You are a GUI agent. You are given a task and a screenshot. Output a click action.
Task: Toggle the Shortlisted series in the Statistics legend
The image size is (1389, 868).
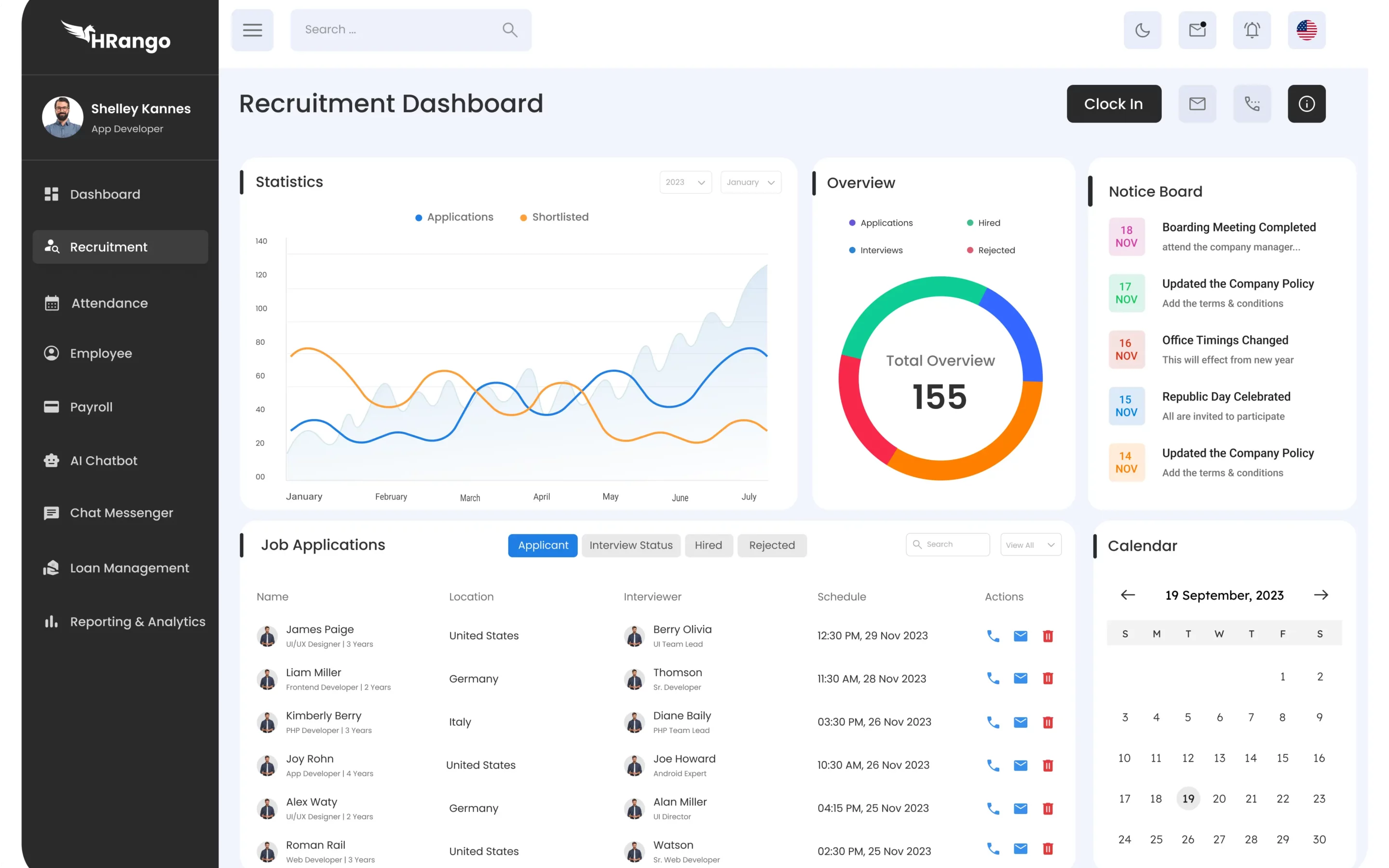pyautogui.click(x=554, y=217)
